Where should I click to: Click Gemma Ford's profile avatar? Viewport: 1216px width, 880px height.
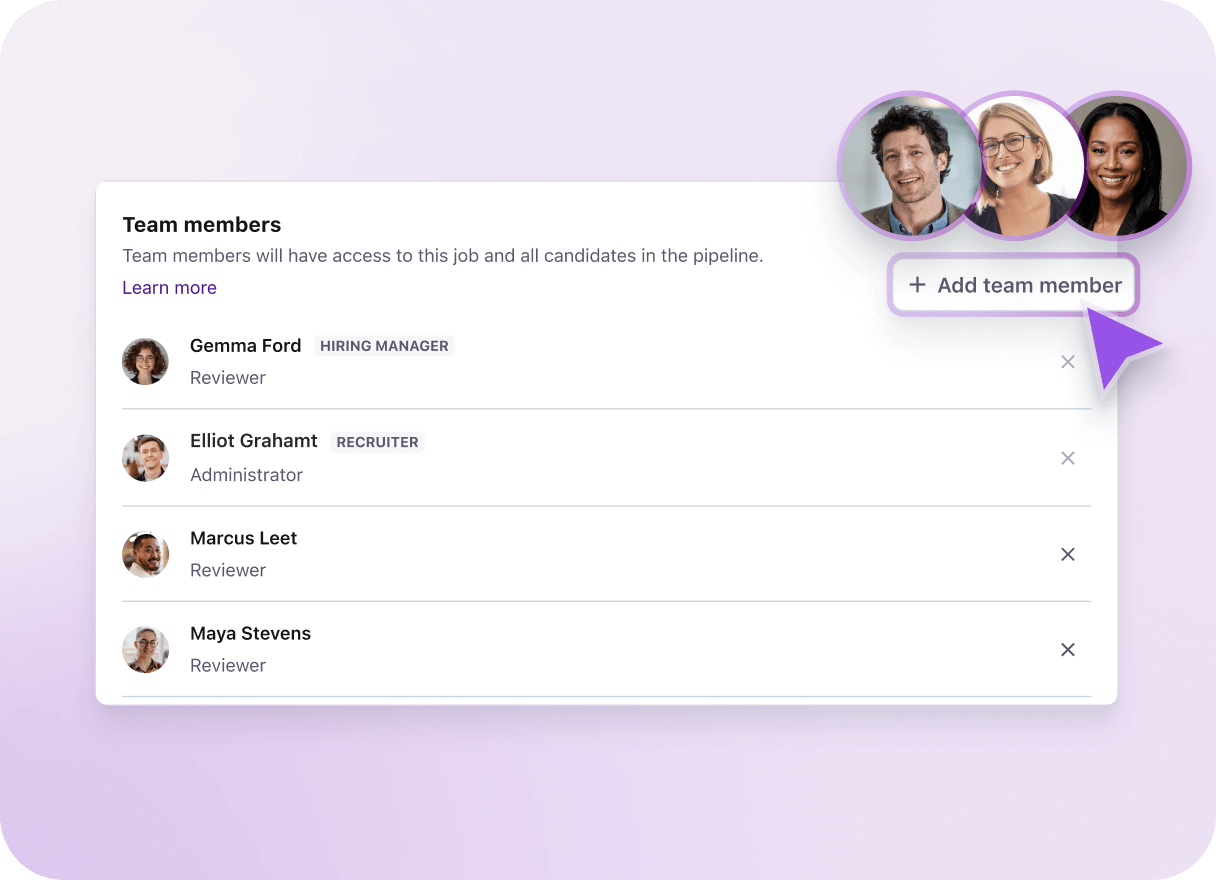tap(145, 361)
